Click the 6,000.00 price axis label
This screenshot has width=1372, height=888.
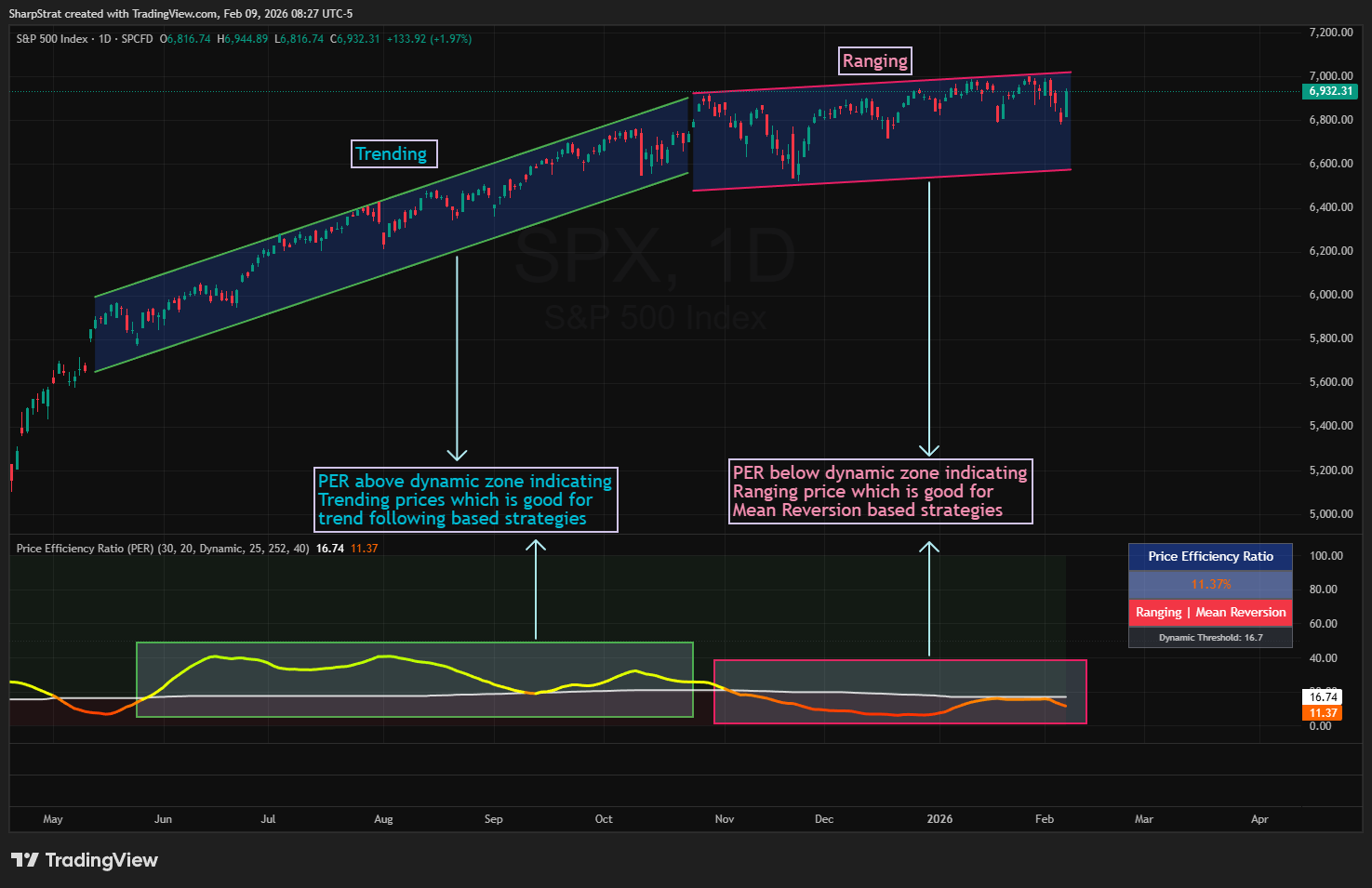coord(1331,295)
